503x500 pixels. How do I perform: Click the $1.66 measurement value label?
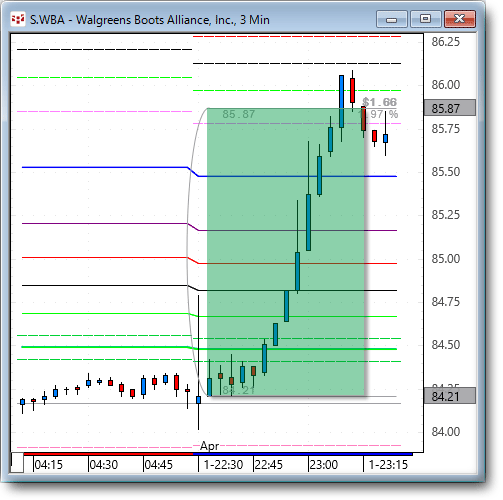point(380,102)
